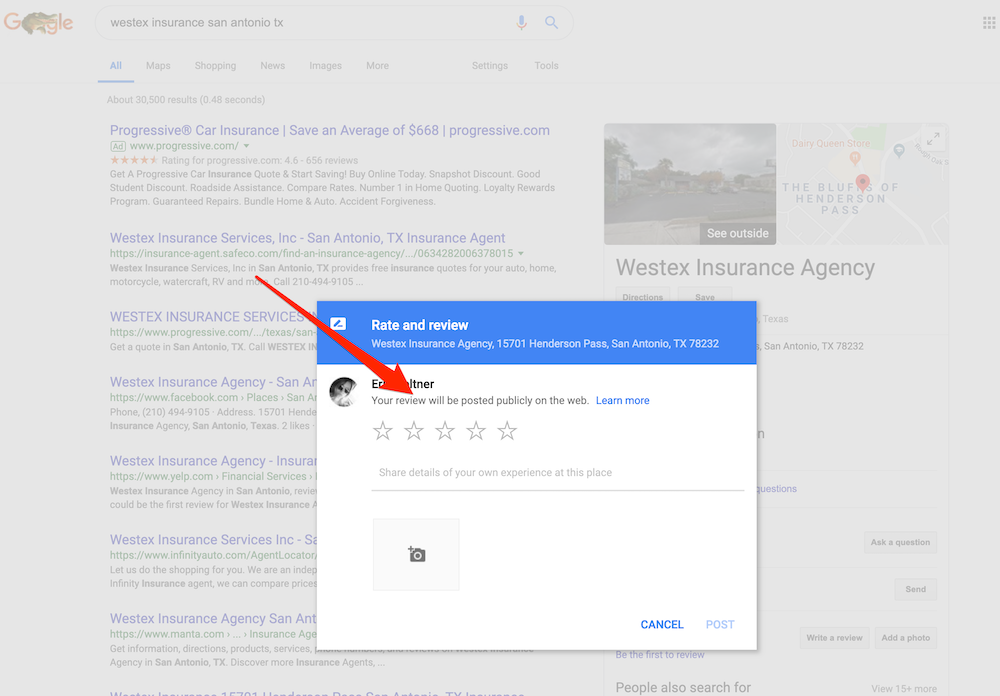Click the review details text field
Viewport: 1000px width, 696px height.
pos(558,473)
